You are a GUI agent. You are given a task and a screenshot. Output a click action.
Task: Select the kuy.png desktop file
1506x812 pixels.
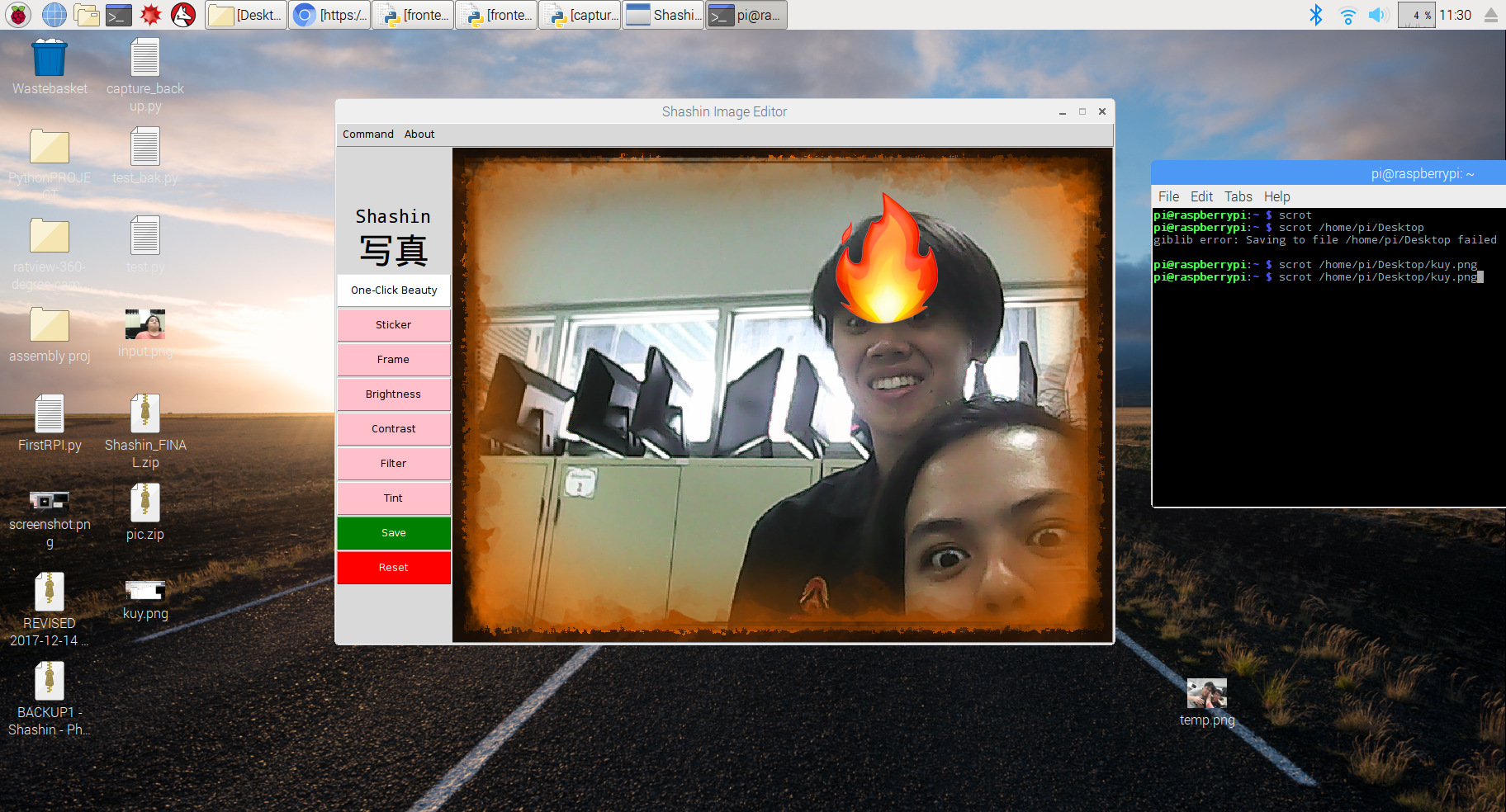point(145,600)
